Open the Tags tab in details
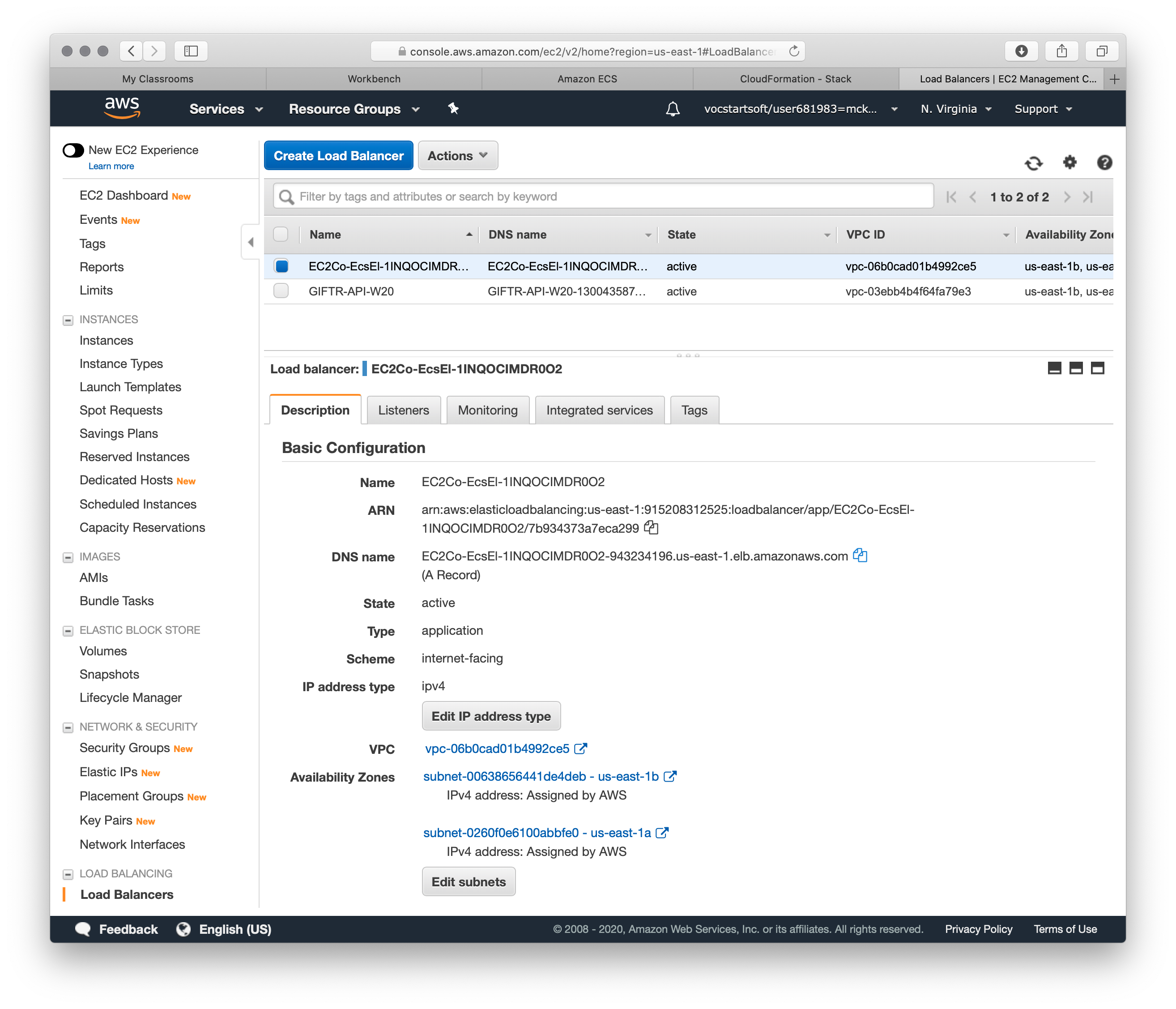The width and height of the screenshot is (1176, 1009). coord(694,410)
